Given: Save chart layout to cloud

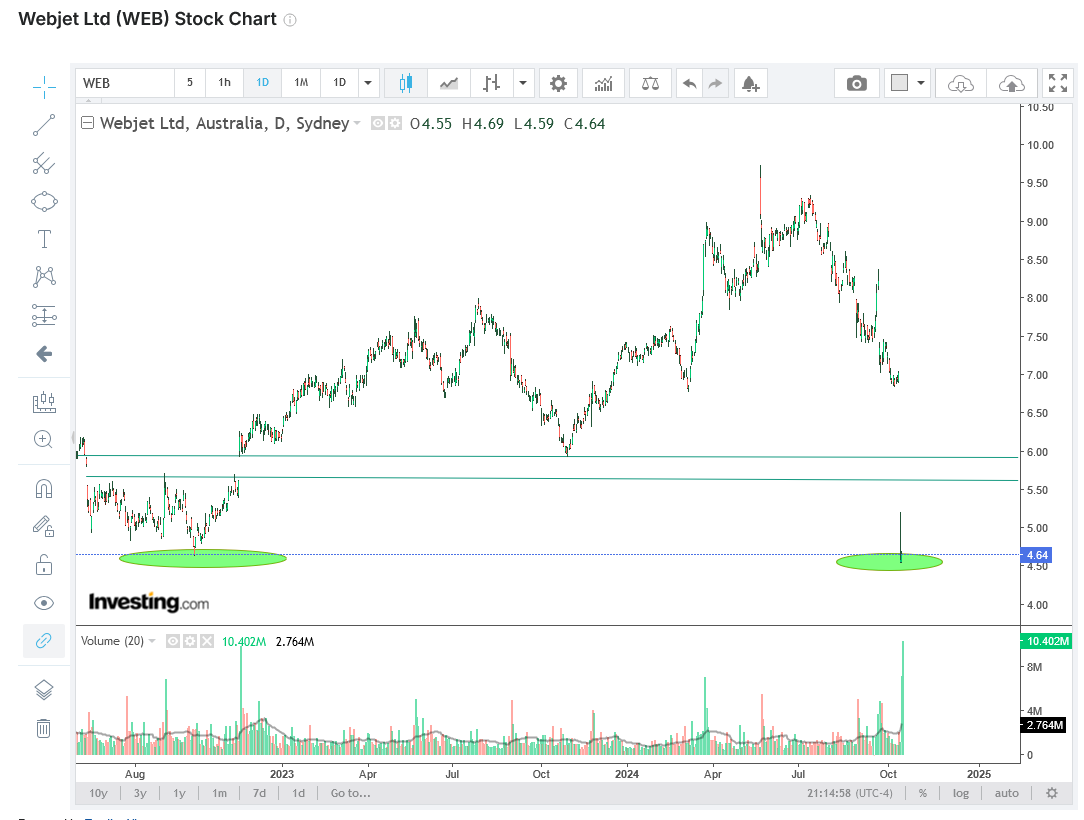Looking at the screenshot, I should pyautogui.click(x=1011, y=84).
